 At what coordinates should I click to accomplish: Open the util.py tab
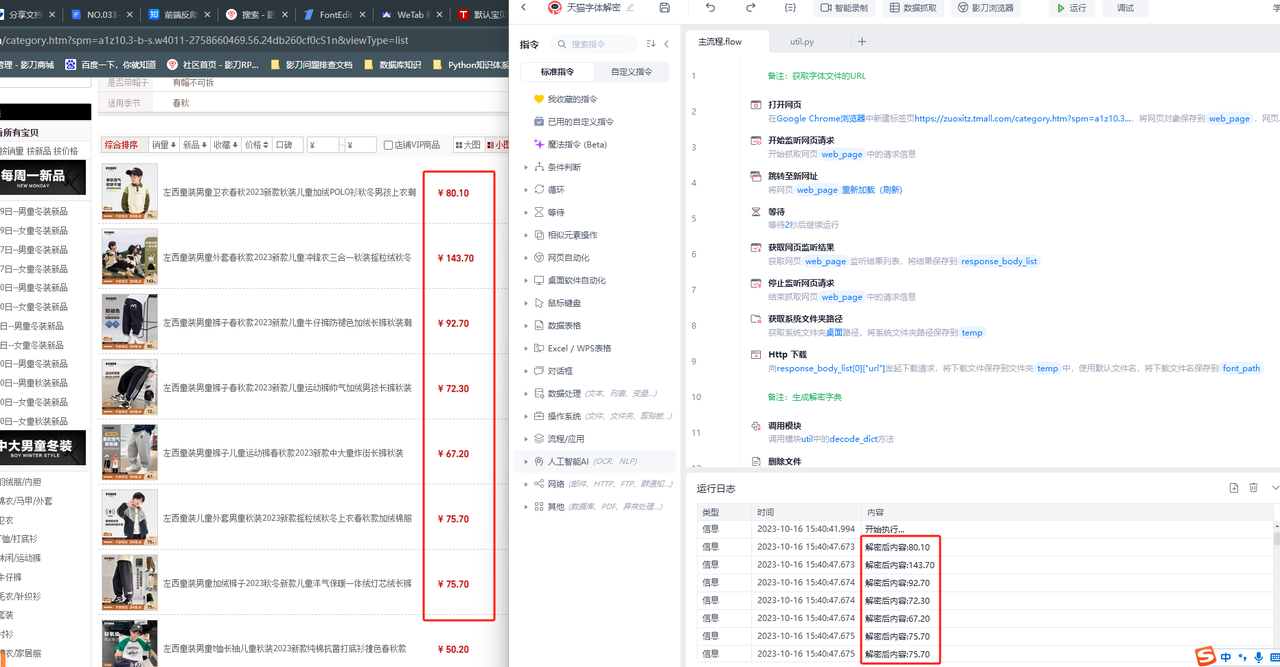[x=802, y=42]
